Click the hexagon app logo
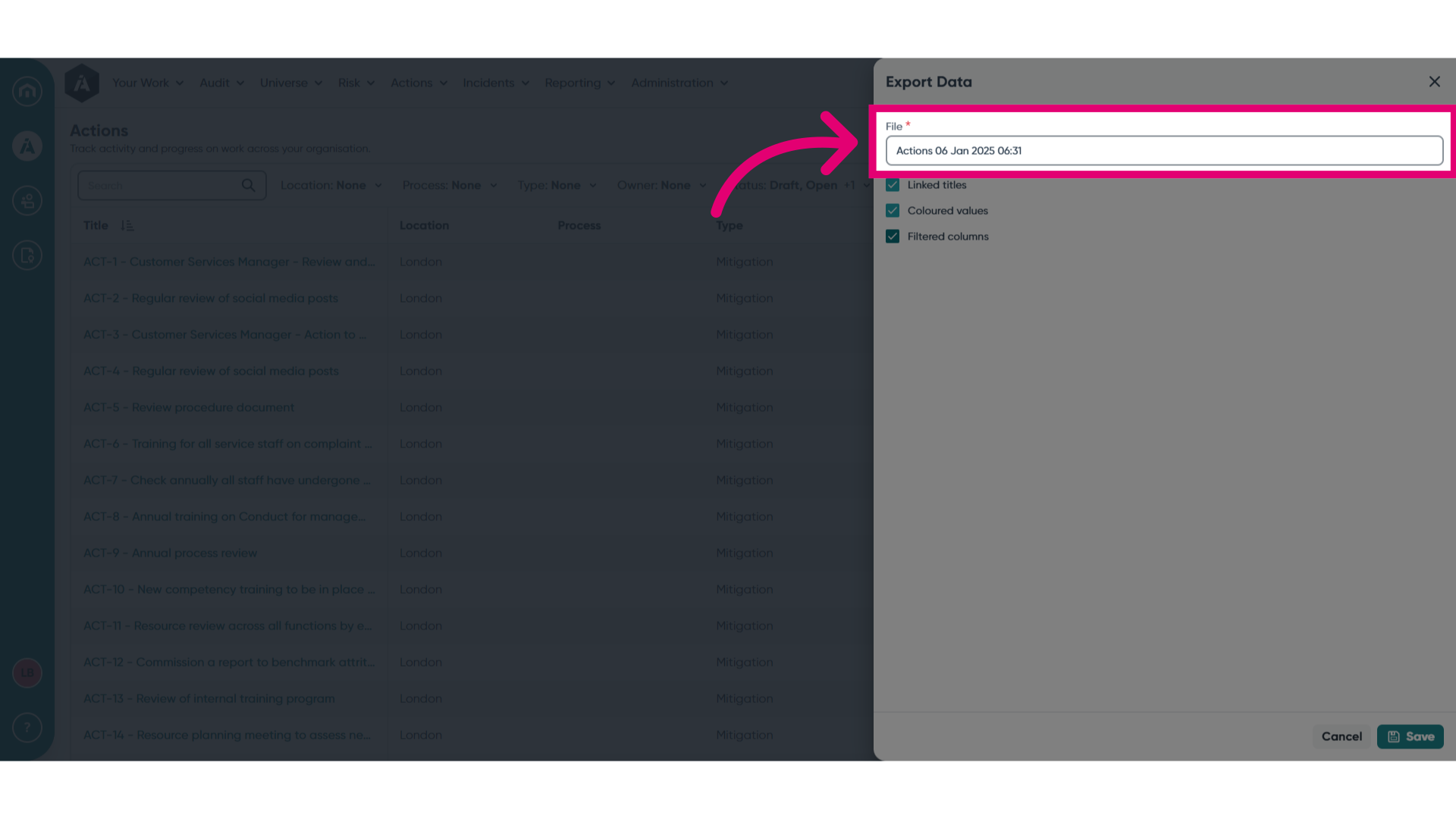Viewport: 1456px width, 819px height. [82, 83]
